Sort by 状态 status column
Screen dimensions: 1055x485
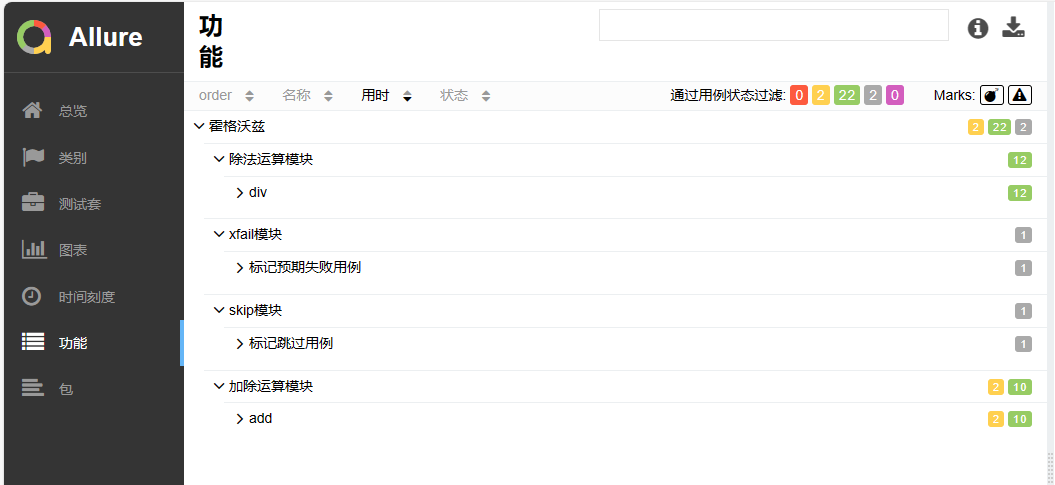tap(465, 96)
